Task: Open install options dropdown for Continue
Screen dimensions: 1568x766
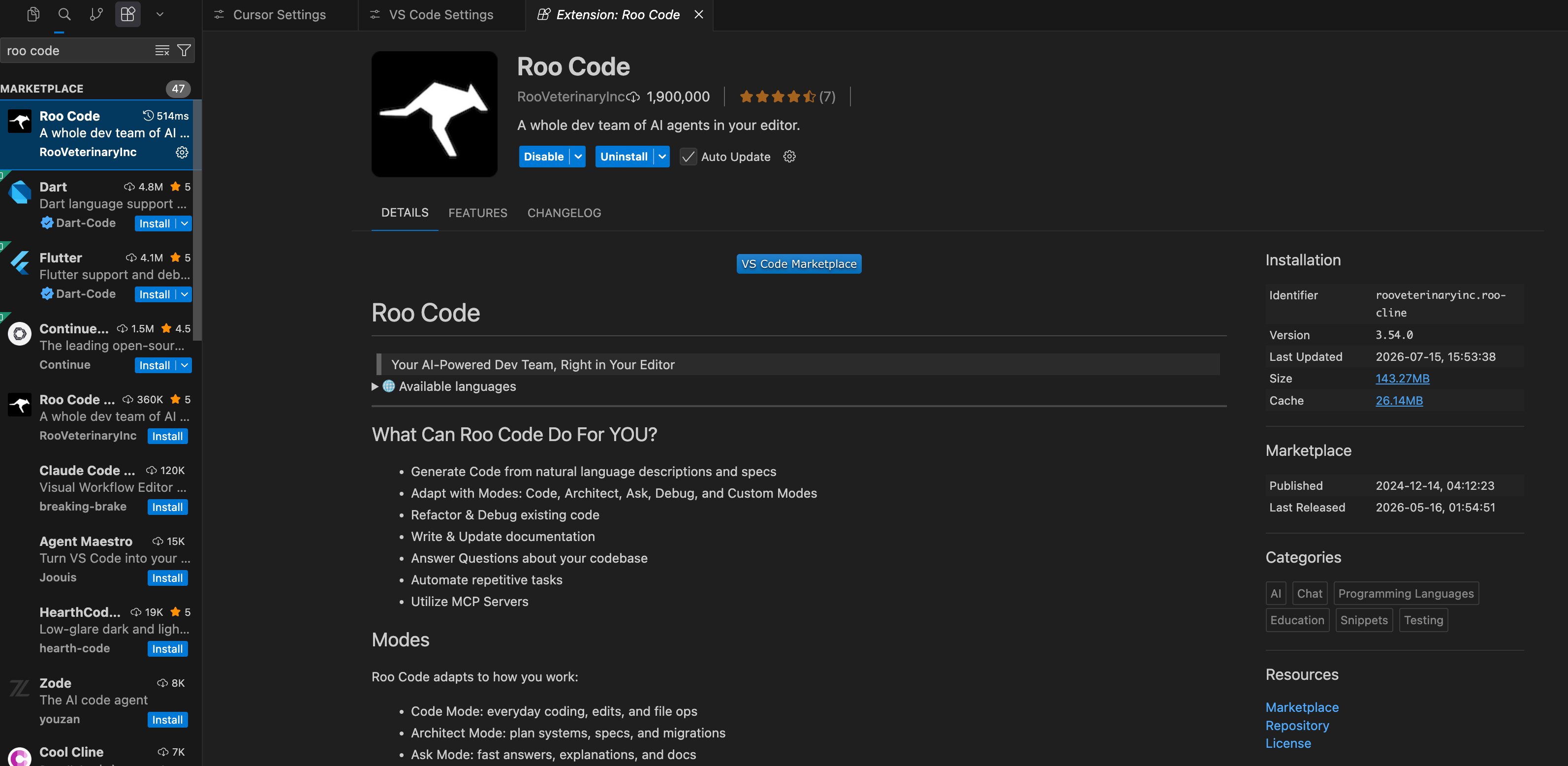Action: tap(185, 365)
